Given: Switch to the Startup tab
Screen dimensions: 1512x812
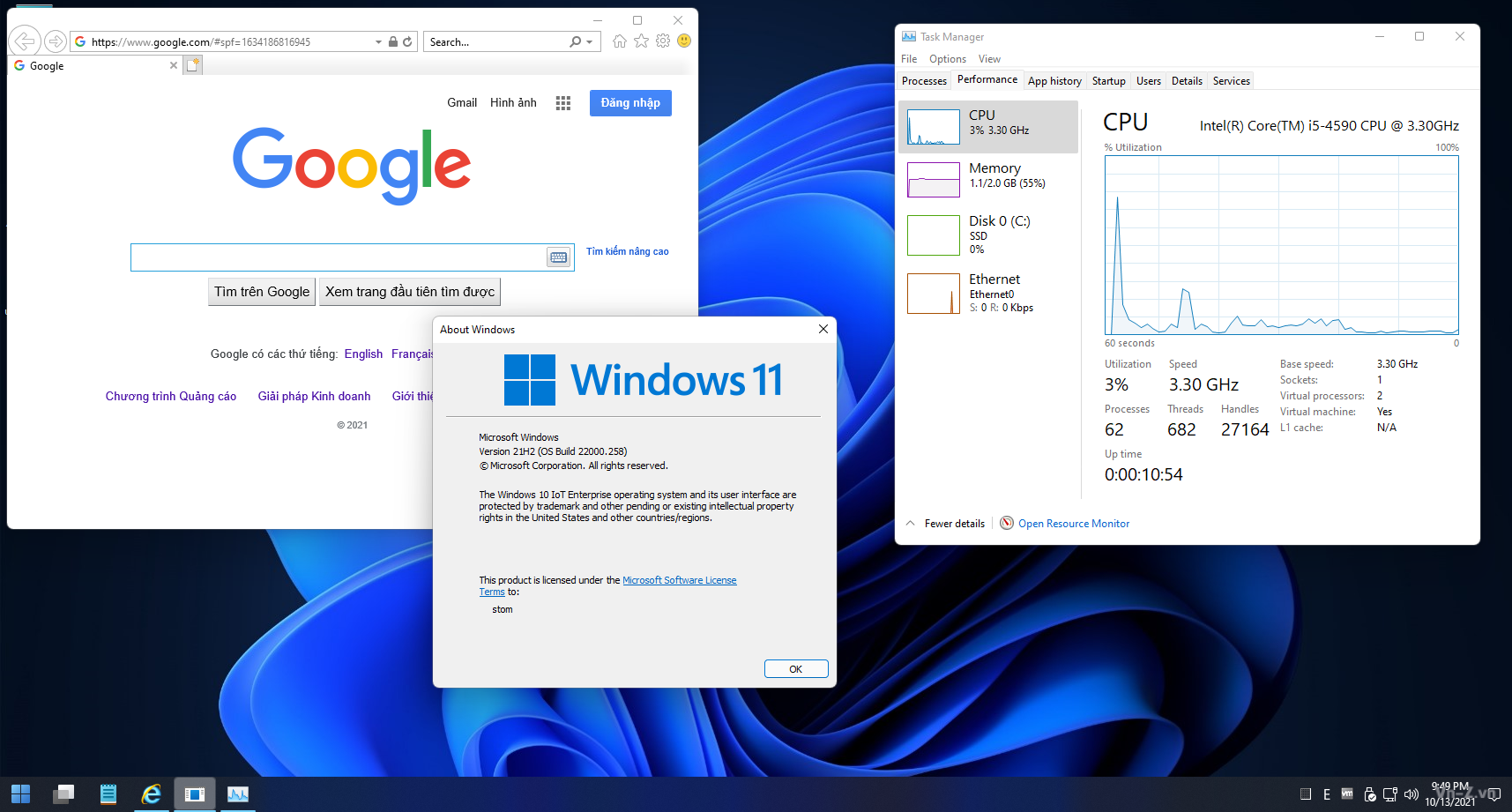Looking at the screenshot, I should 1108,81.
